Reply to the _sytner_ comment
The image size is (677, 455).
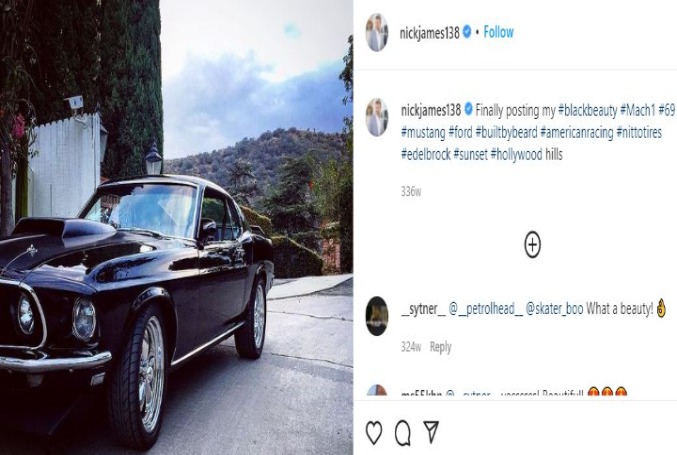click(440, 347)
